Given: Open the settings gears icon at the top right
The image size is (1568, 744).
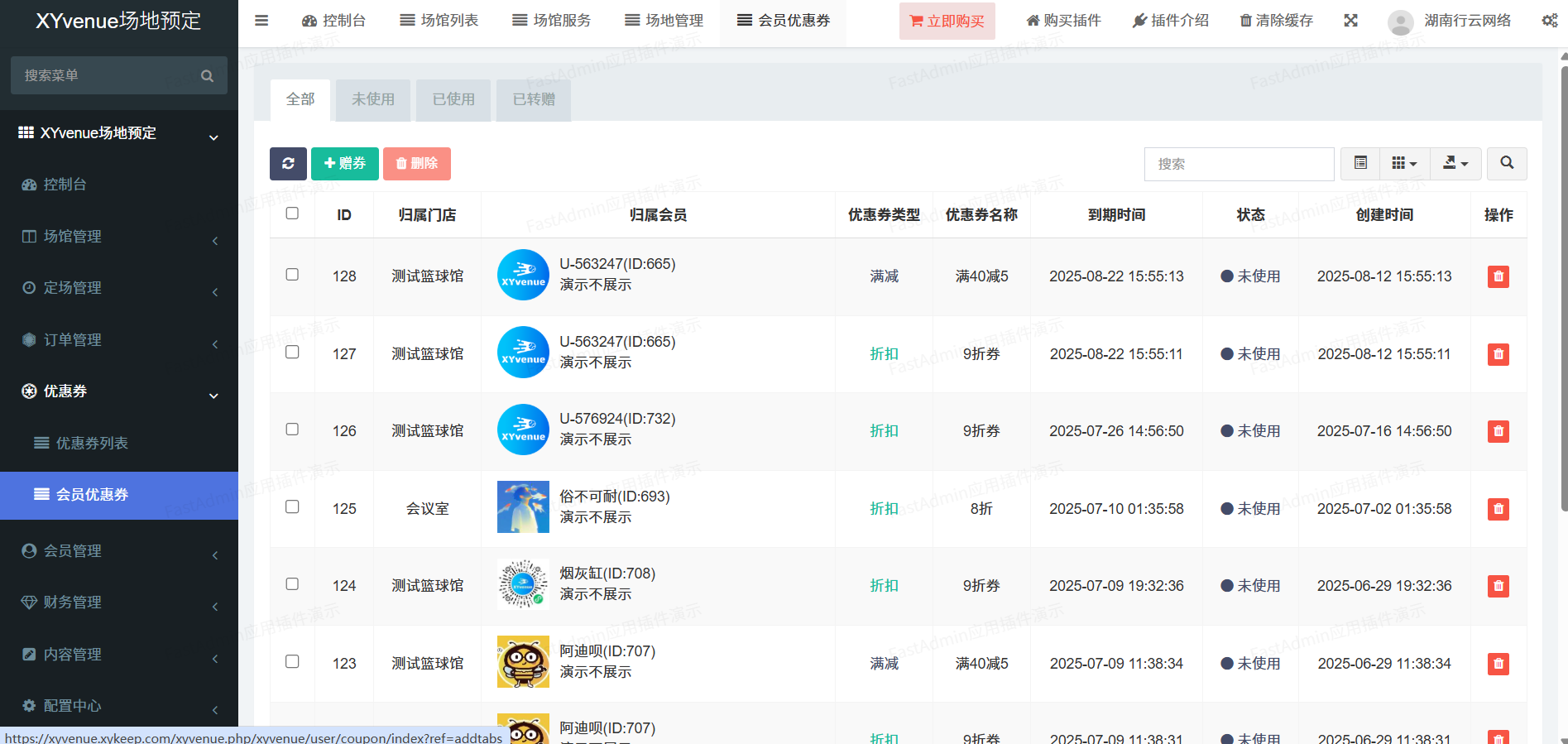Looking at the screenshot, I should coord(1550,21).
